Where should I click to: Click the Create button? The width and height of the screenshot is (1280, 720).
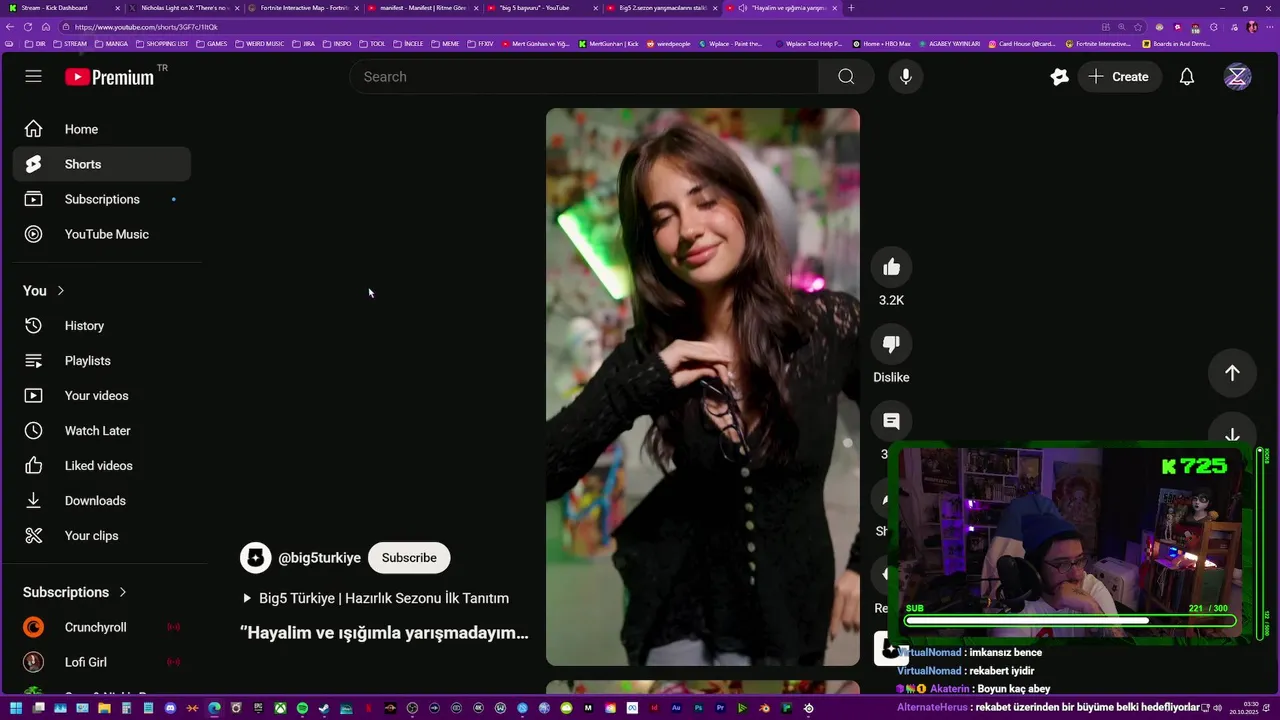[x=1119, y=77]
